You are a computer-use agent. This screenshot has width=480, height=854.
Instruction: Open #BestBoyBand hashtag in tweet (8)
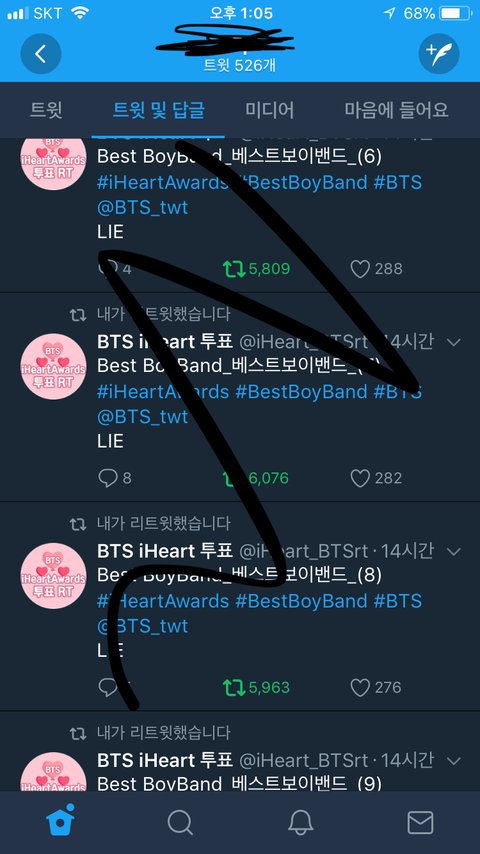point(301,601)
